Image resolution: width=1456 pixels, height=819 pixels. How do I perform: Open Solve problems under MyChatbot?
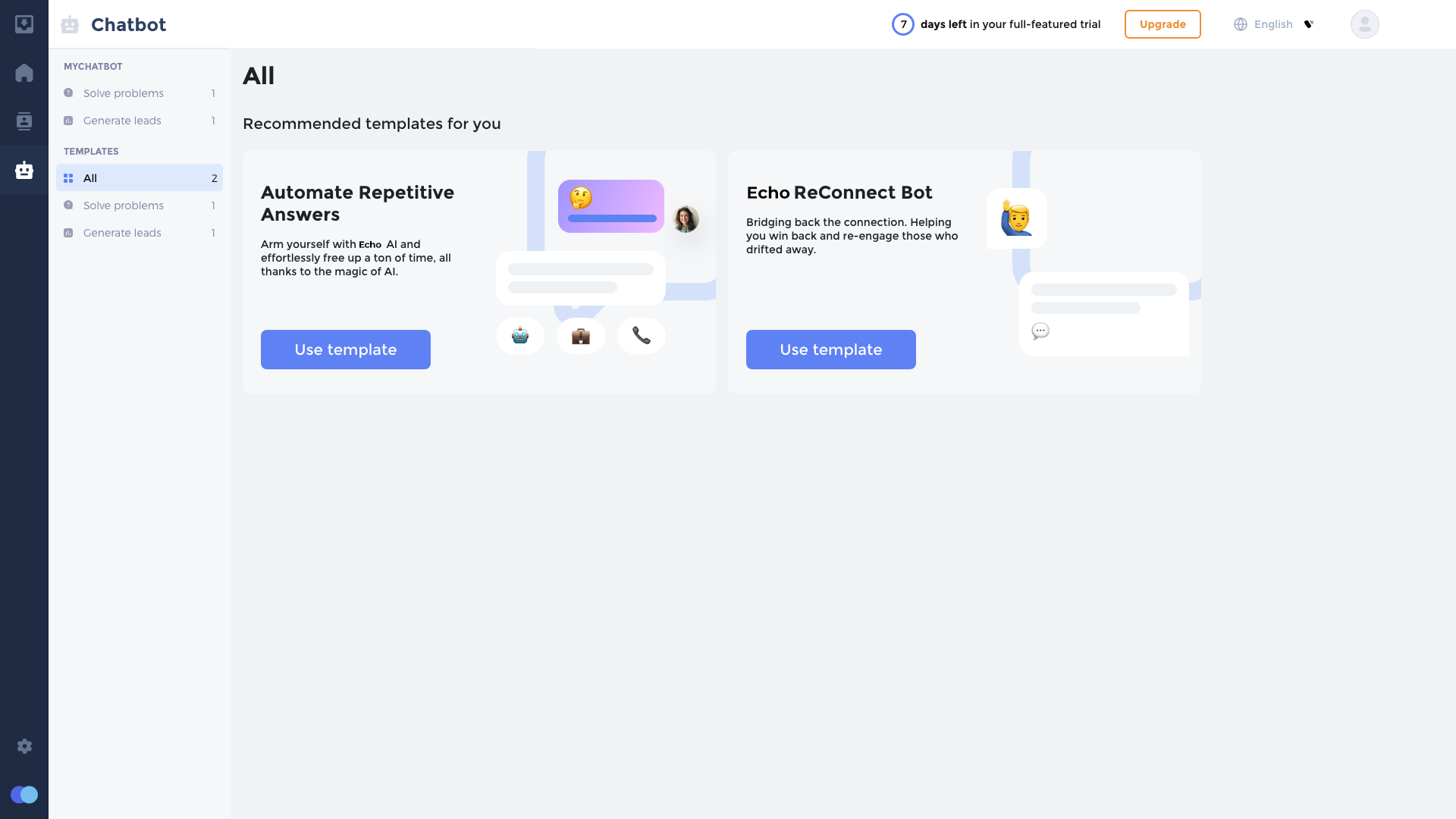pyautogui.click(x=124, y=93)
